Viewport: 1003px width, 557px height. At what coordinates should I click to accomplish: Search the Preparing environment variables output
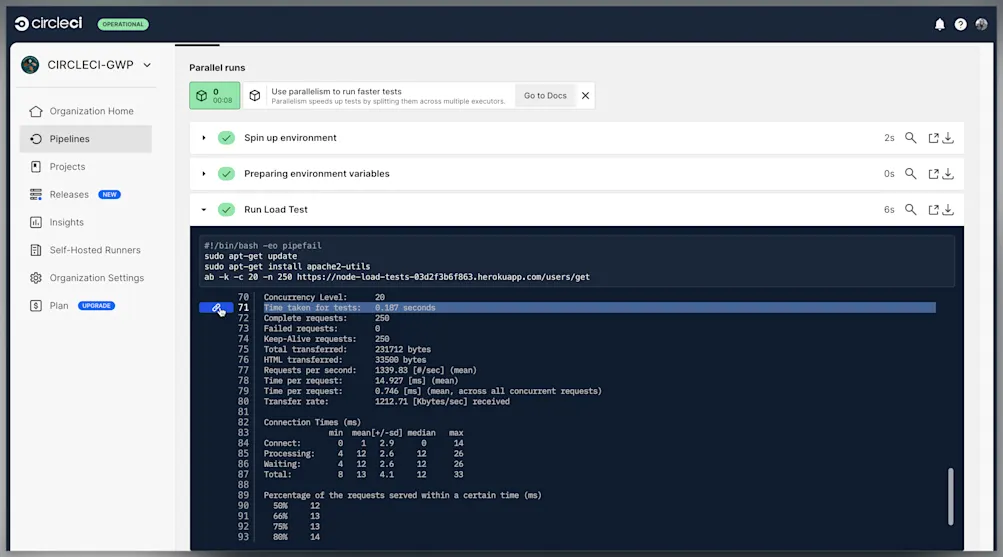[x=910, y=173]
